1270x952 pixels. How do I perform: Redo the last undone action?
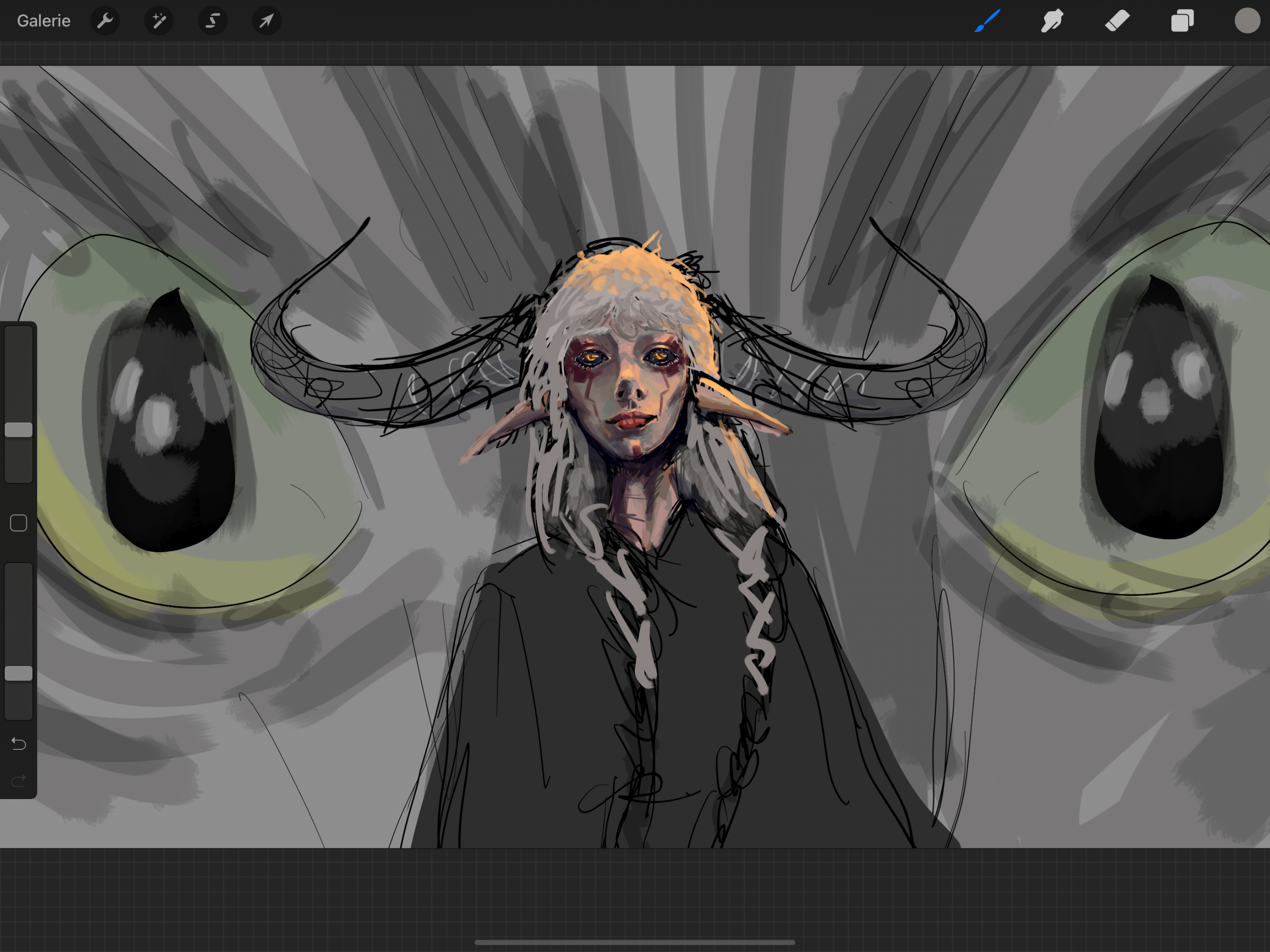pos(18,781)
